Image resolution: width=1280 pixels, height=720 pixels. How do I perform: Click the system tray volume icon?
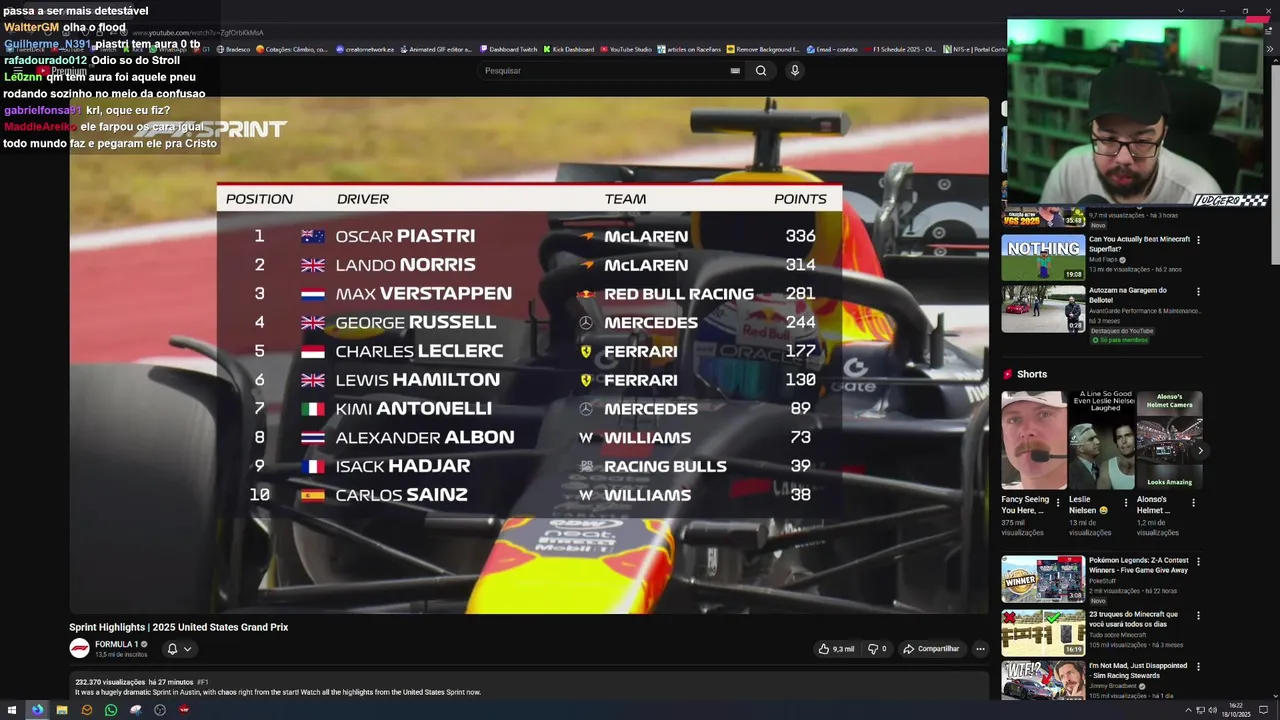point(1213,710)
